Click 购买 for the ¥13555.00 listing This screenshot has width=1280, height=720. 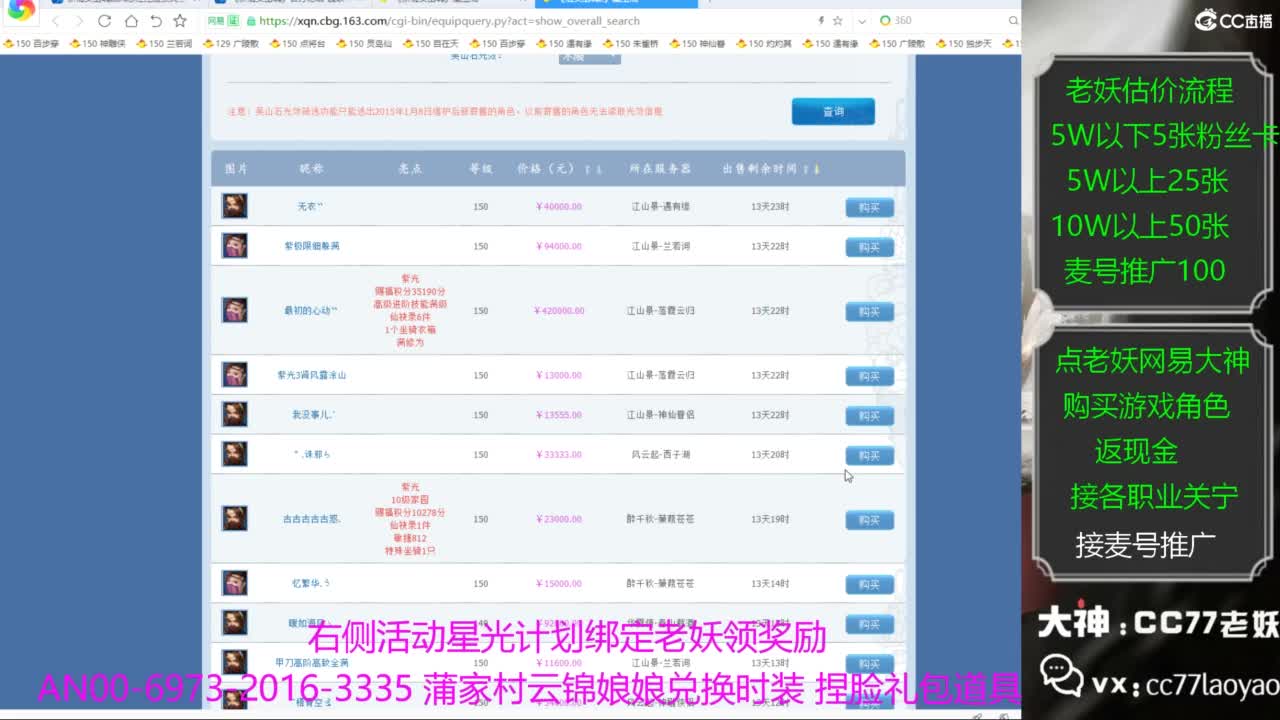pos(869,415)
